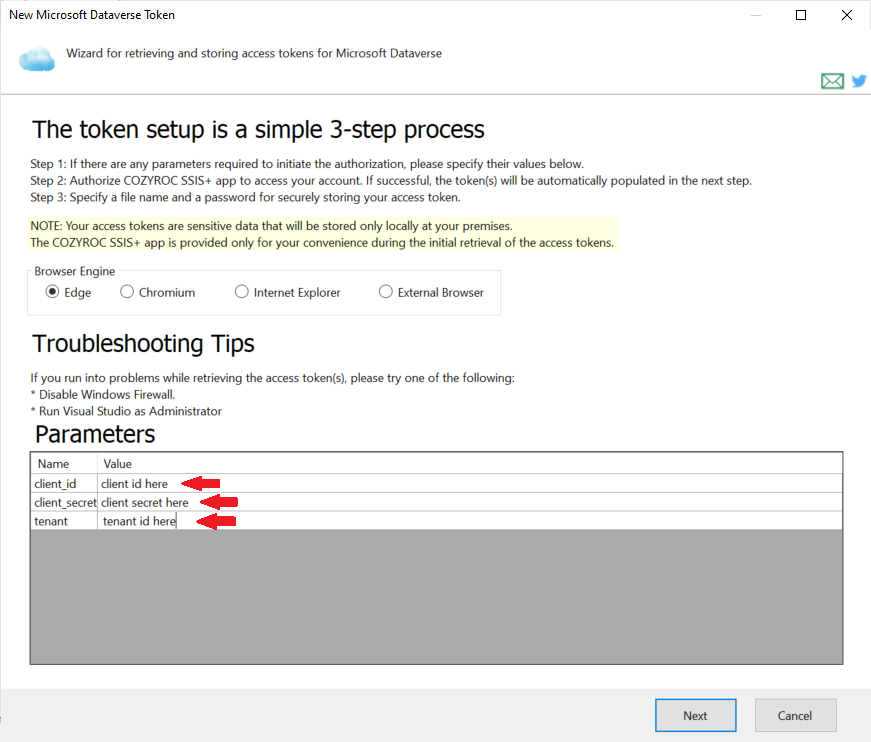
Task: Close the New Microsoft Dataverse Token window
Action: (847, 15)
